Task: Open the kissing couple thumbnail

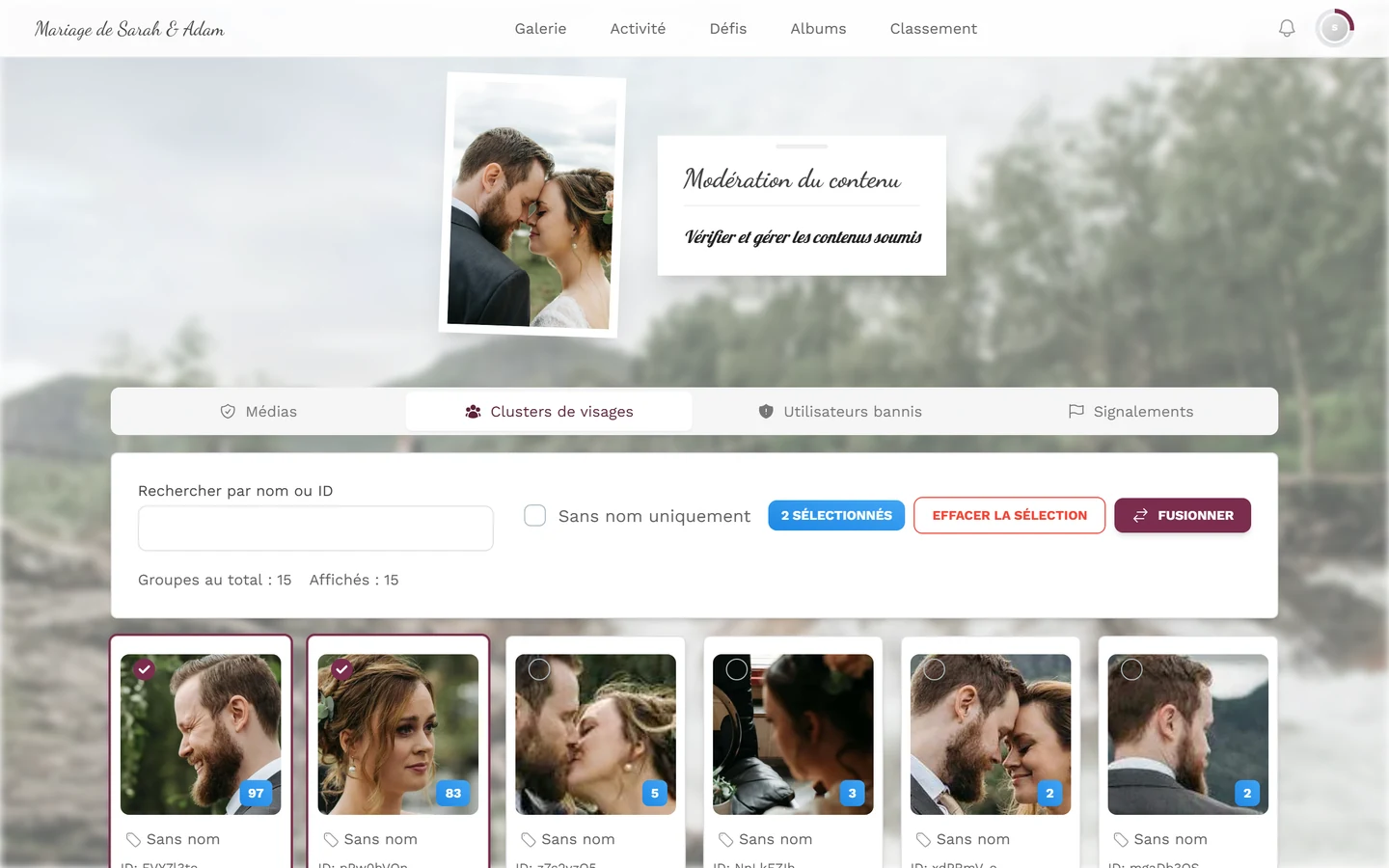Action: coord(595,734)
